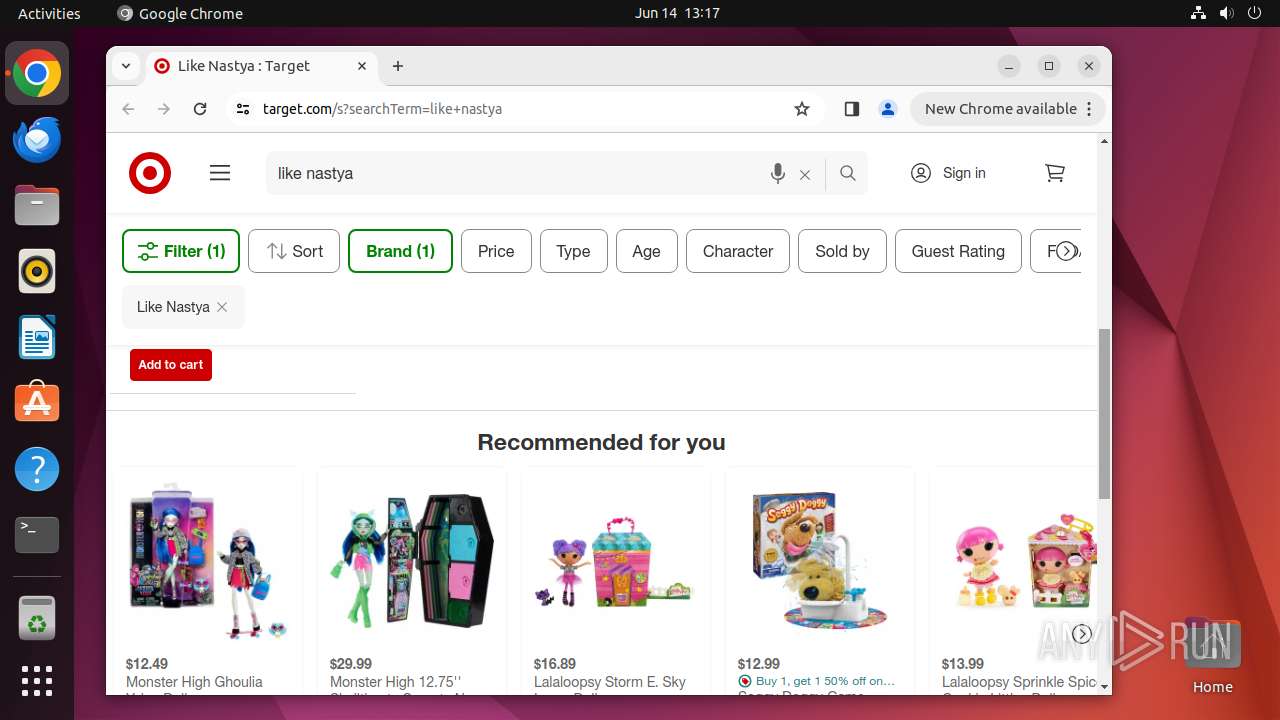Select the Like Nastya : Target tab
1280x720 pixels.
[x=262, y=66]
